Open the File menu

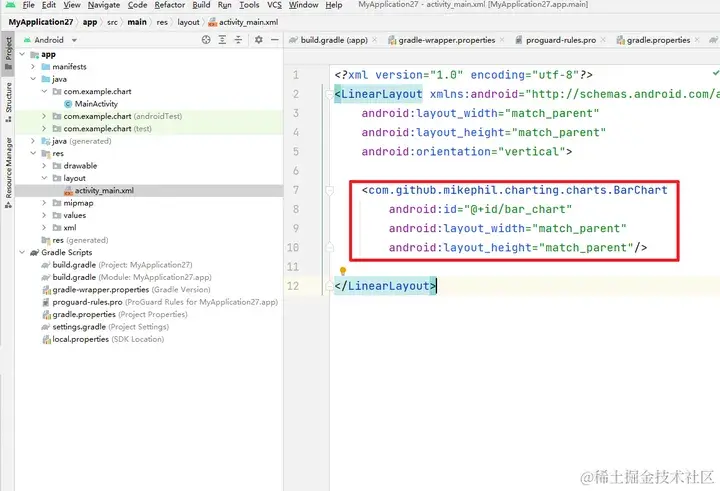tap(28, 5)
